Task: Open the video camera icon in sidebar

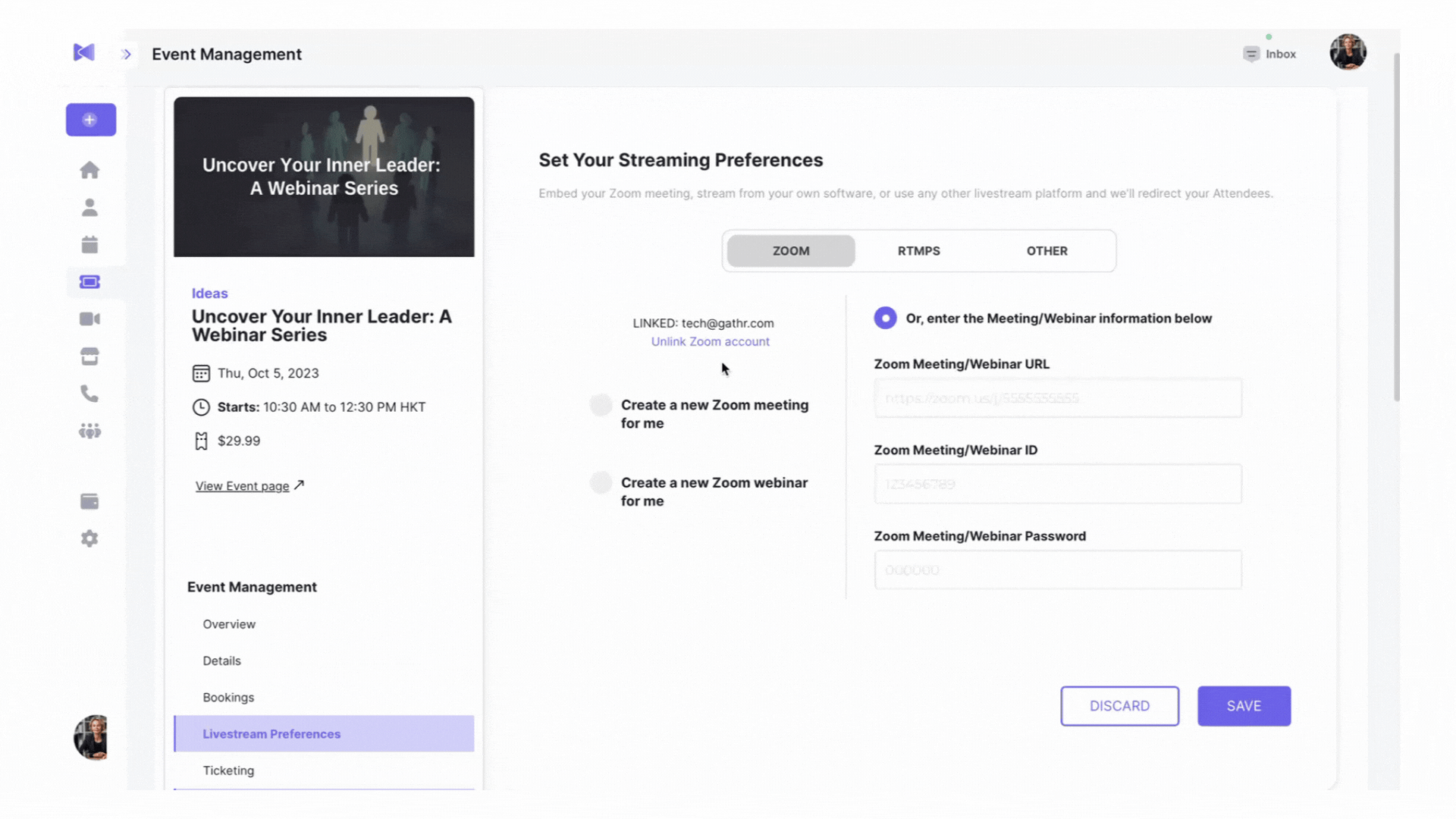Action: point(89,319)
